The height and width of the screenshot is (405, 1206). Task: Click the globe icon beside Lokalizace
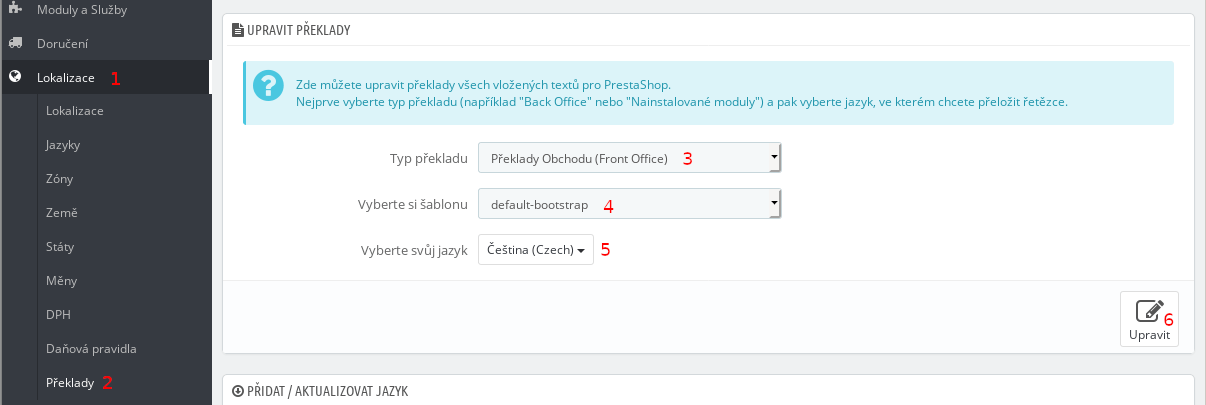coord(15,77)
